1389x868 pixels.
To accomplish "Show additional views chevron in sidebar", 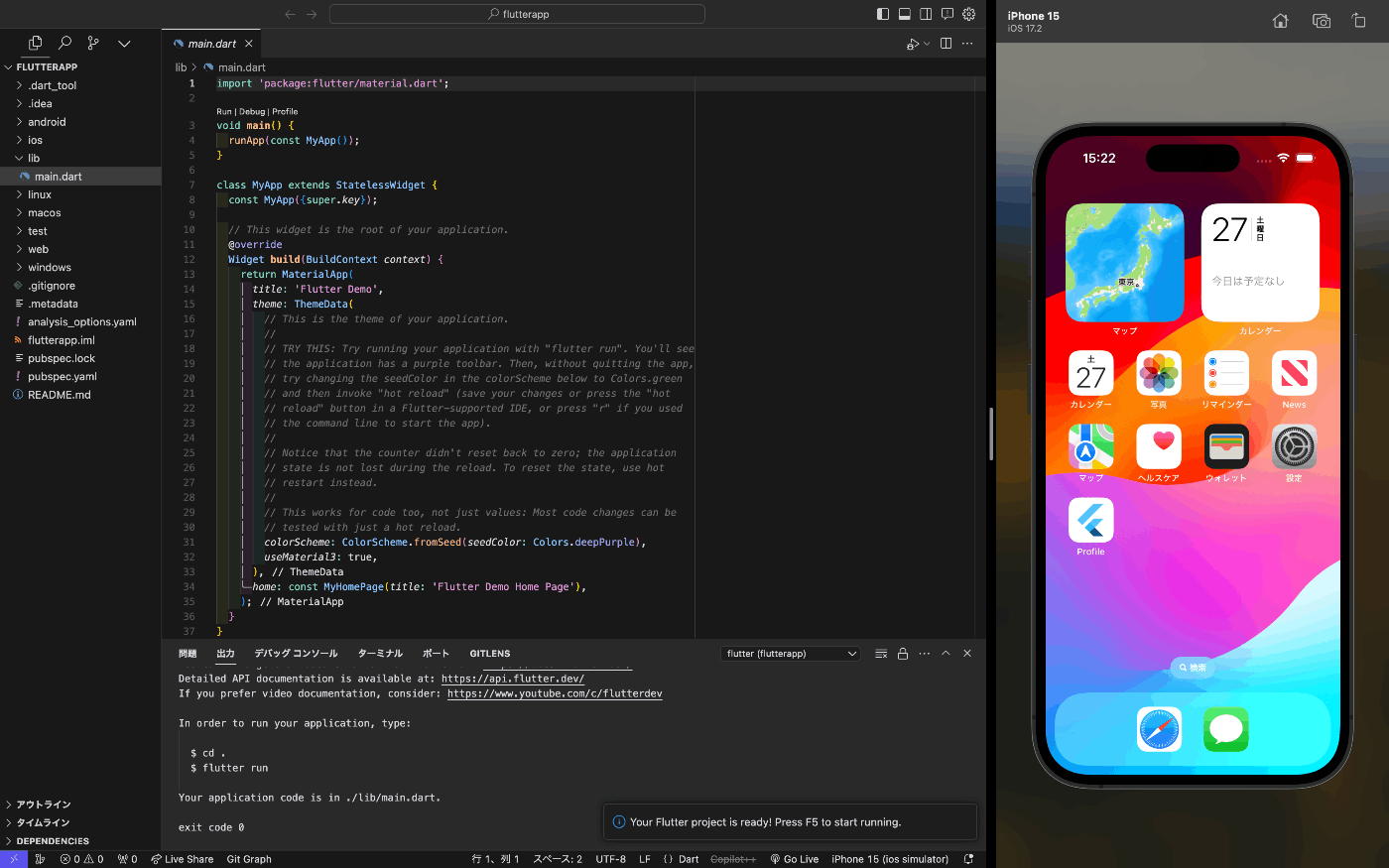I will click(124, 44).
